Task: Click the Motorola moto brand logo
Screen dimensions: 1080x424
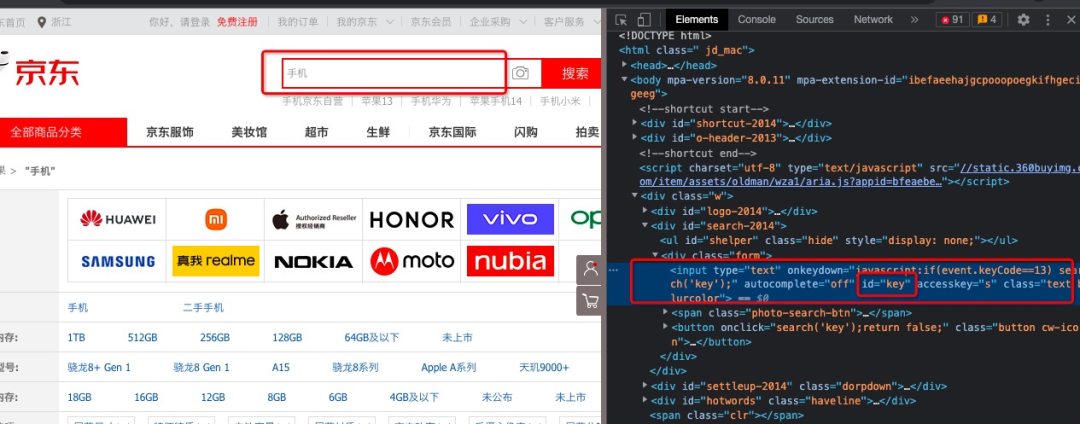Action: (412, 261)
